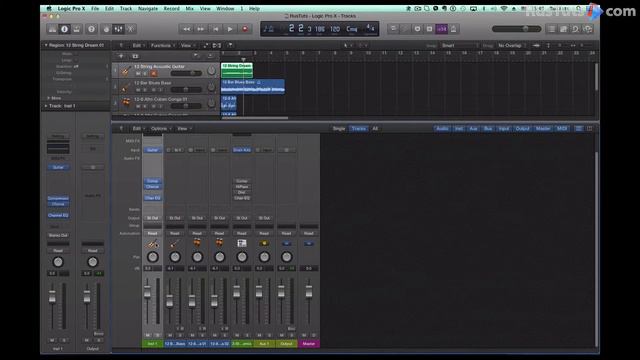Screen dimensions: 640x360
Task: Toggle the purple count-in button
Action: pyautogui.click(x=442, y=29)
